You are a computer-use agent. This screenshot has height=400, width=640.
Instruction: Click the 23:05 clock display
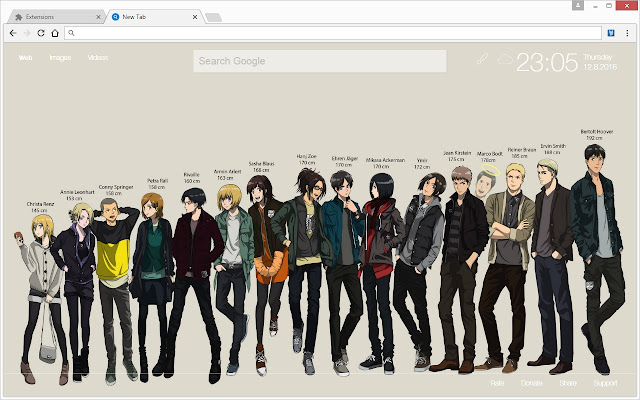(x=547, y=62)
